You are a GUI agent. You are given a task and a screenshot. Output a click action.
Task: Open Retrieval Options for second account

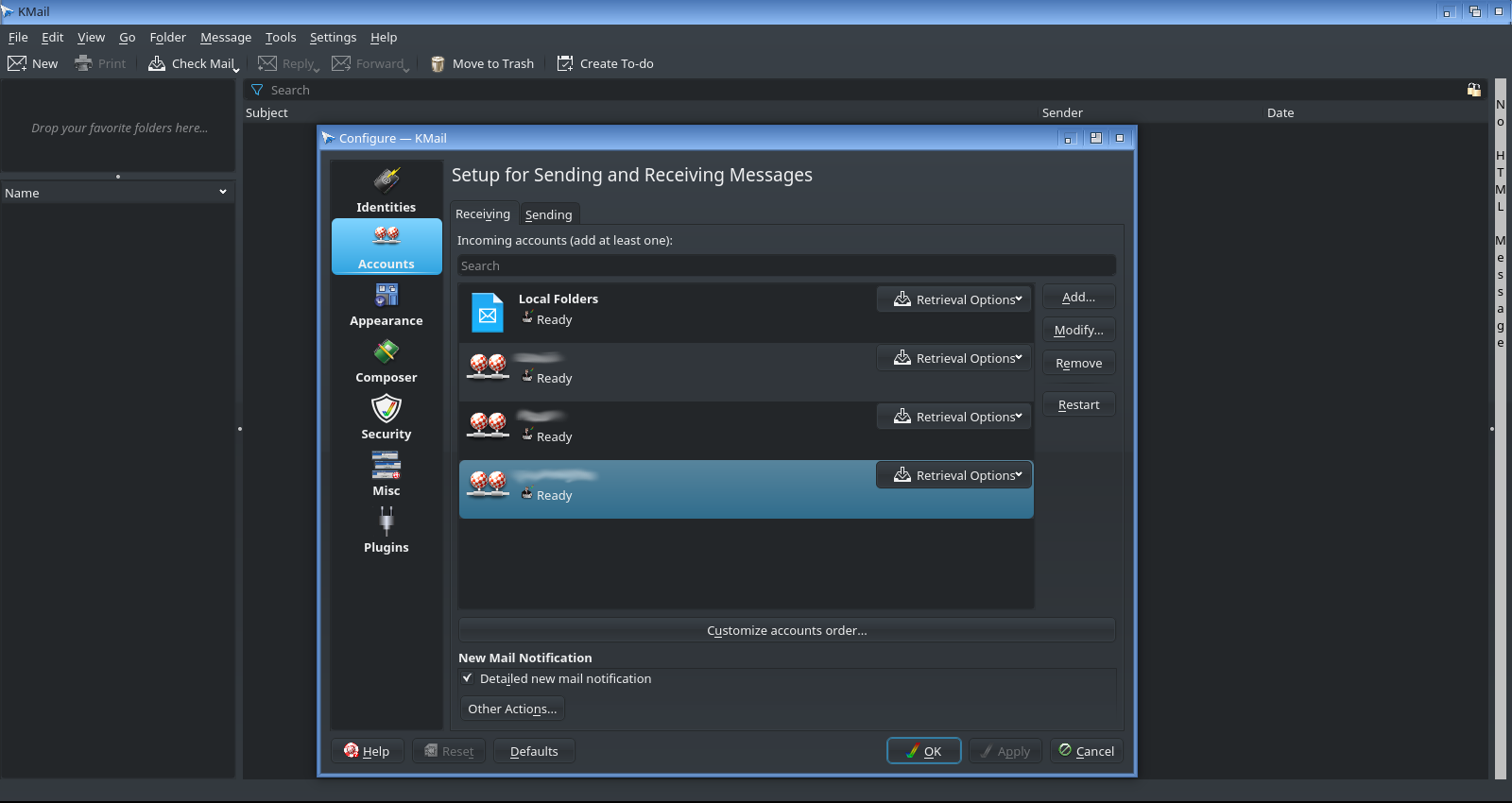tap(954, 358)
